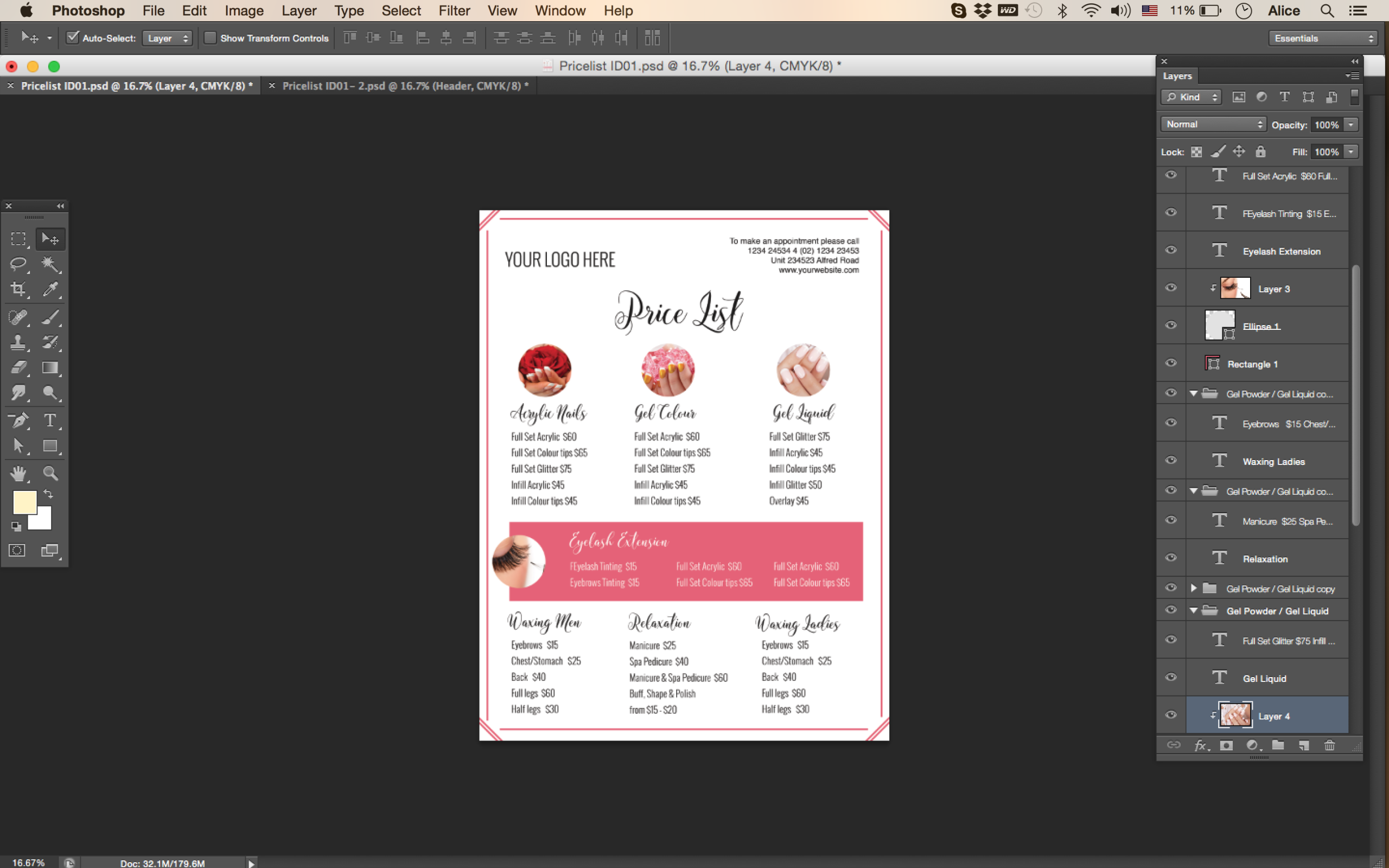The width and height of the screenshot is (1389, 868).
Task: Select the Pen tool
Action: 18,420
